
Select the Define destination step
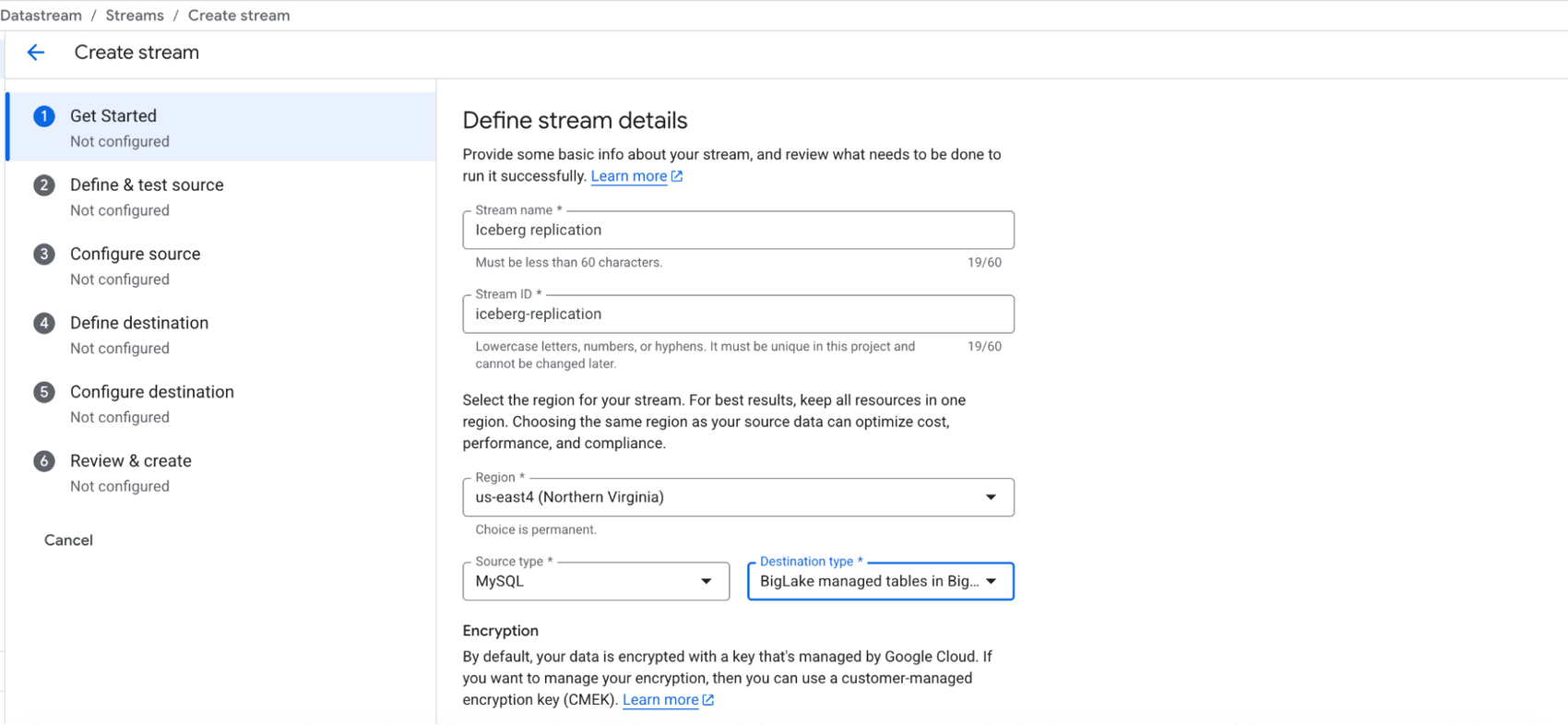point(139,323)
